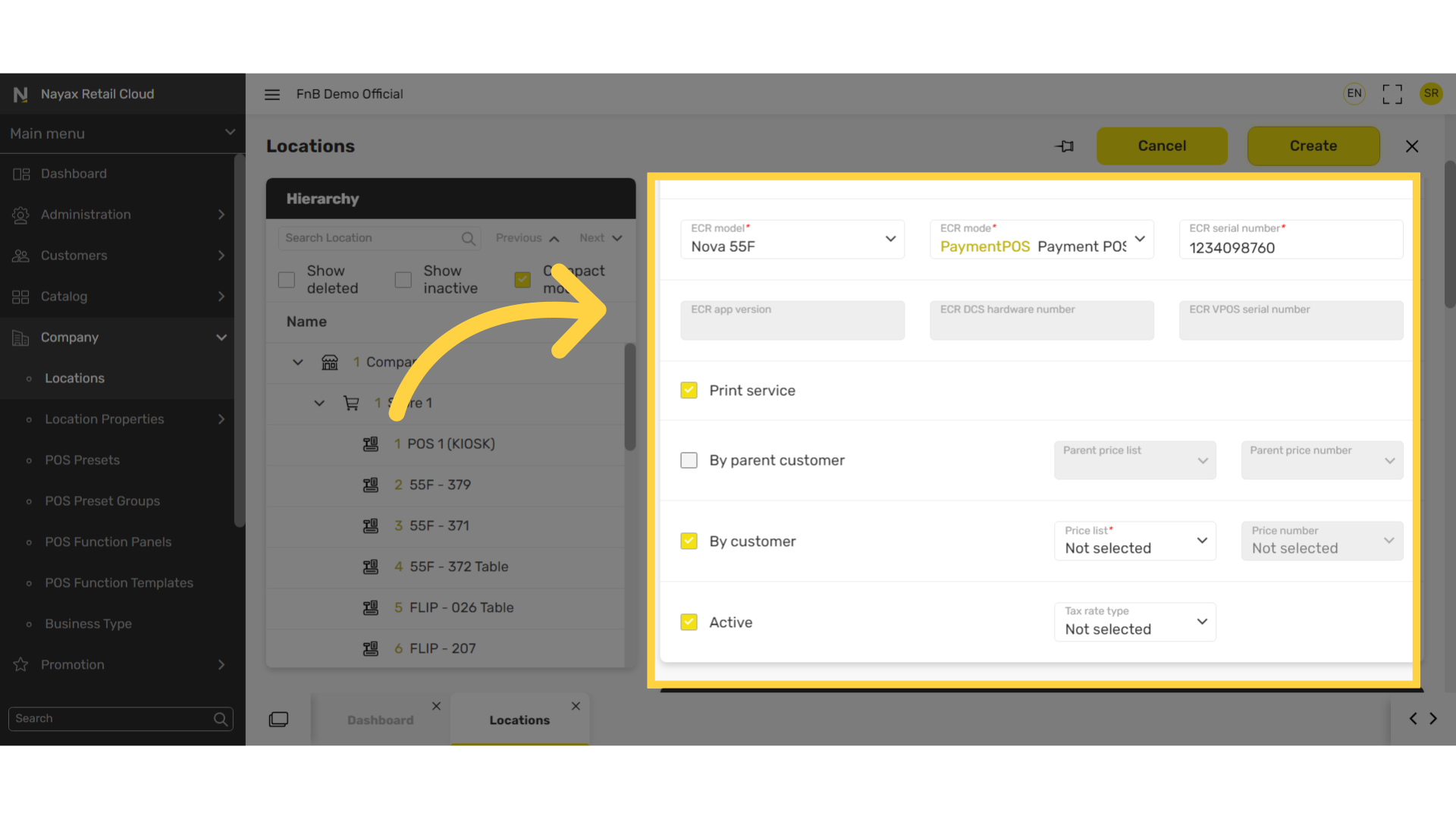1456x819 pixels.
Task: Go to next tab with right arrow
Action: point(1433,718)
